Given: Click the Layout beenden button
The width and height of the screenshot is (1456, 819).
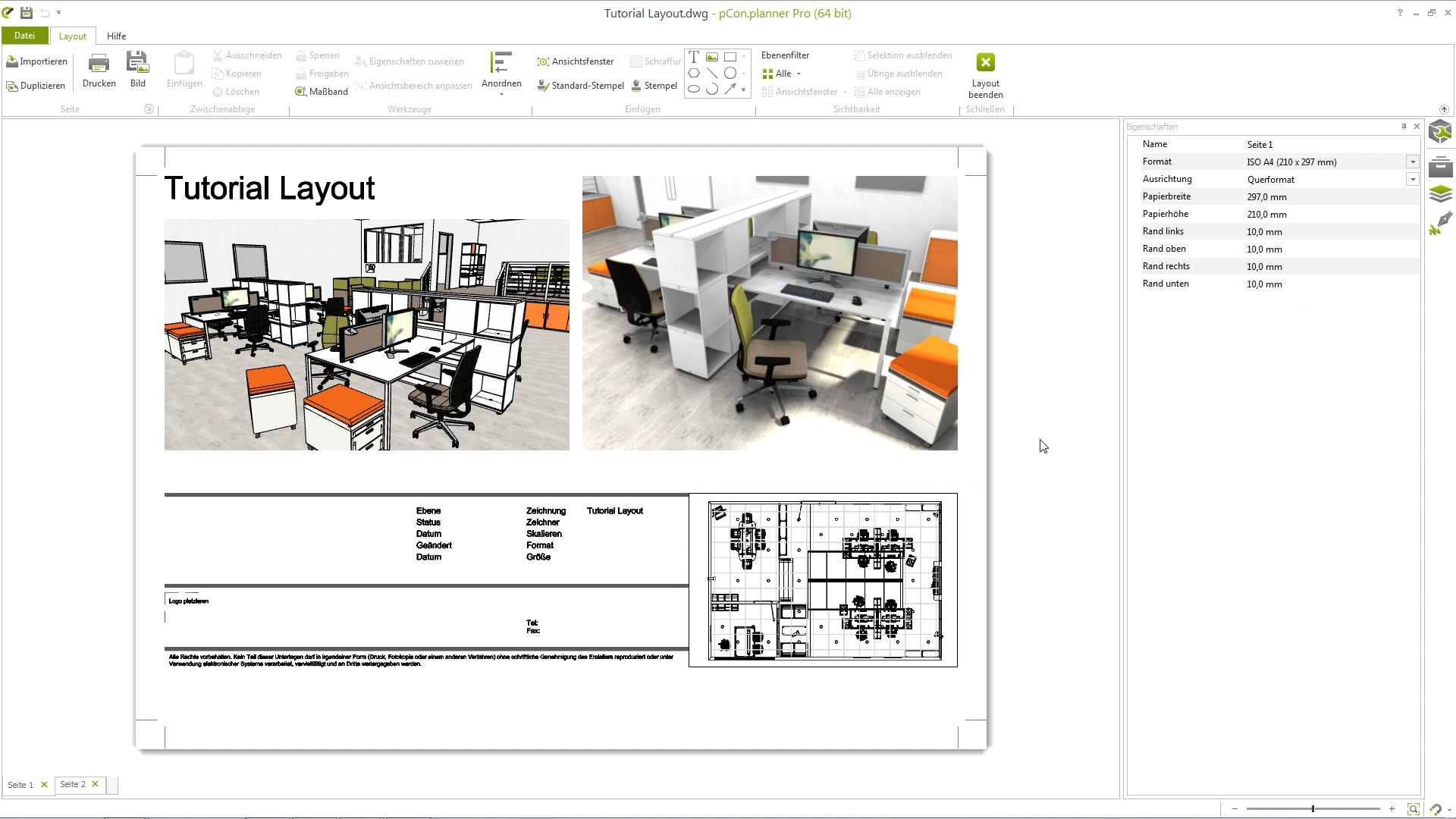Looking at the screenshot, I should [x=985, y=74].
